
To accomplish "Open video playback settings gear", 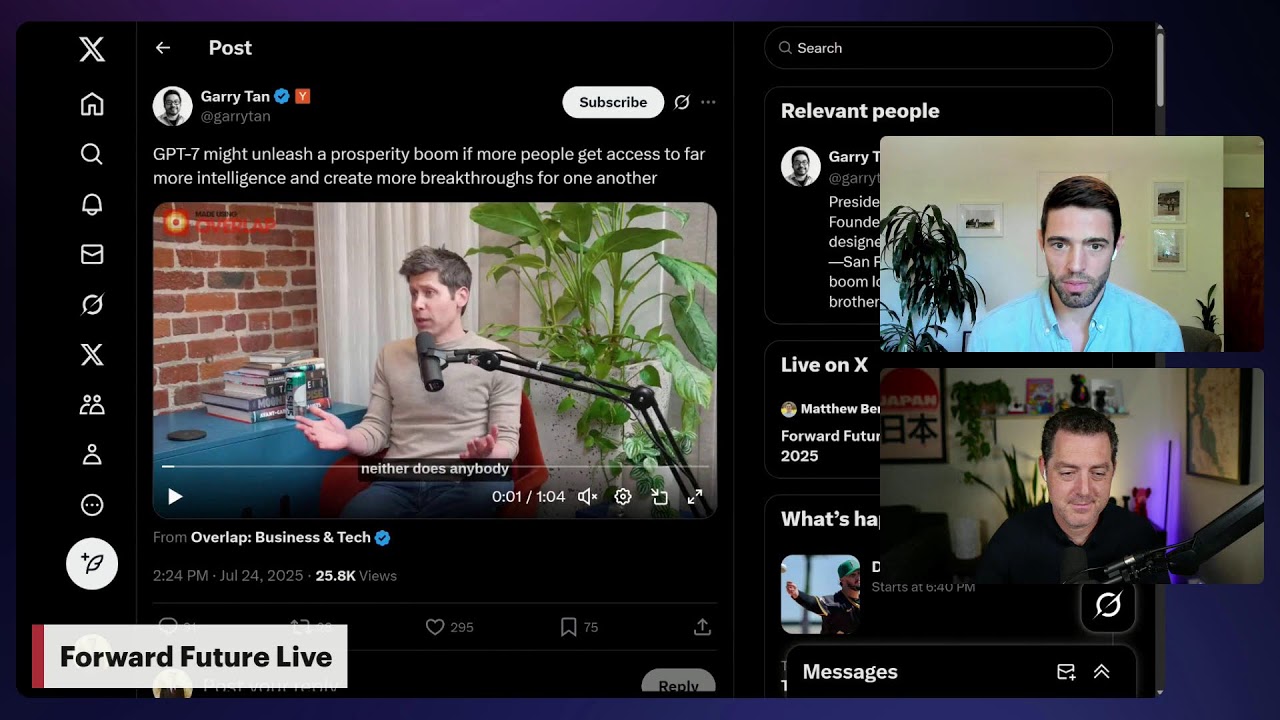I will pos(623,496).
